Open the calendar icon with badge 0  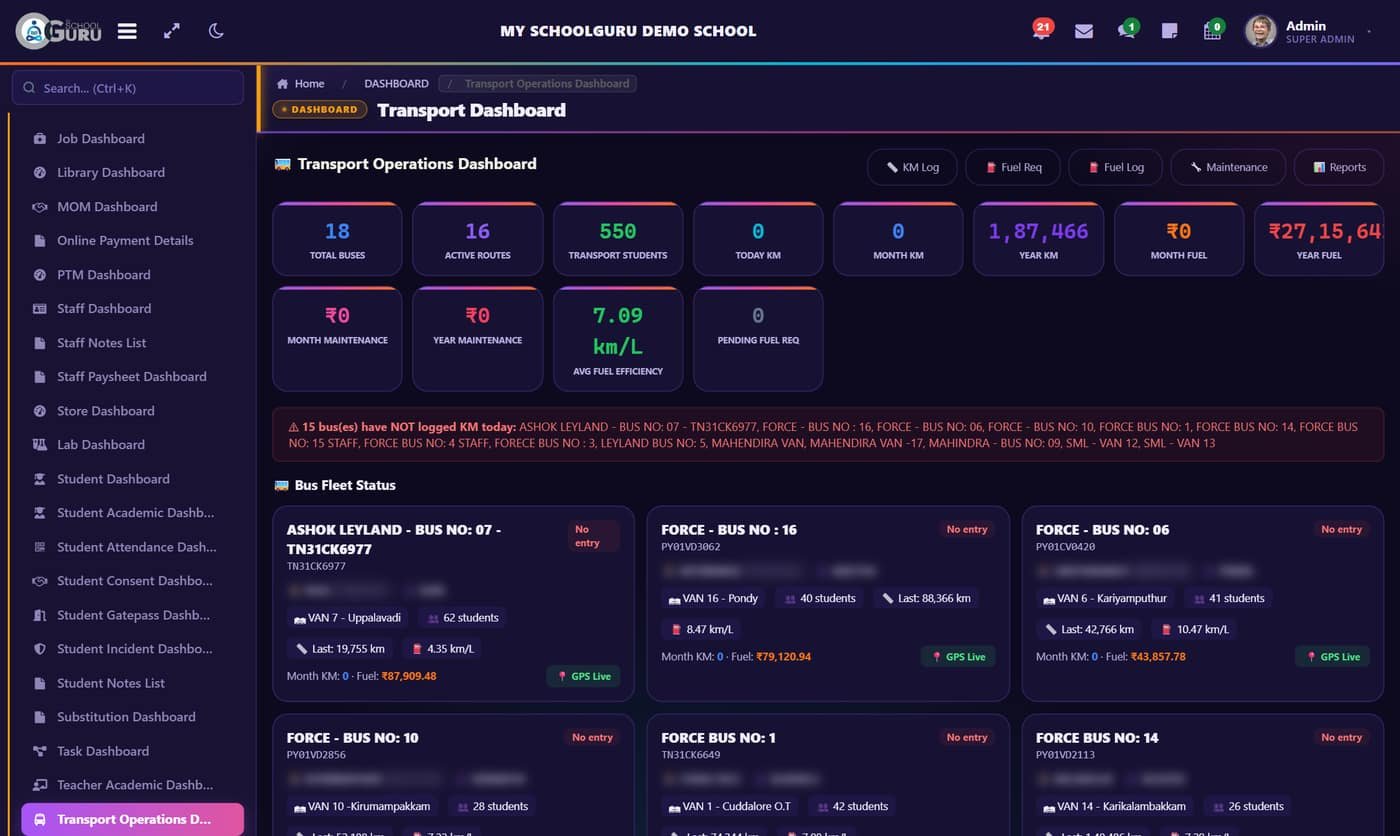[x=1213, y=30]
